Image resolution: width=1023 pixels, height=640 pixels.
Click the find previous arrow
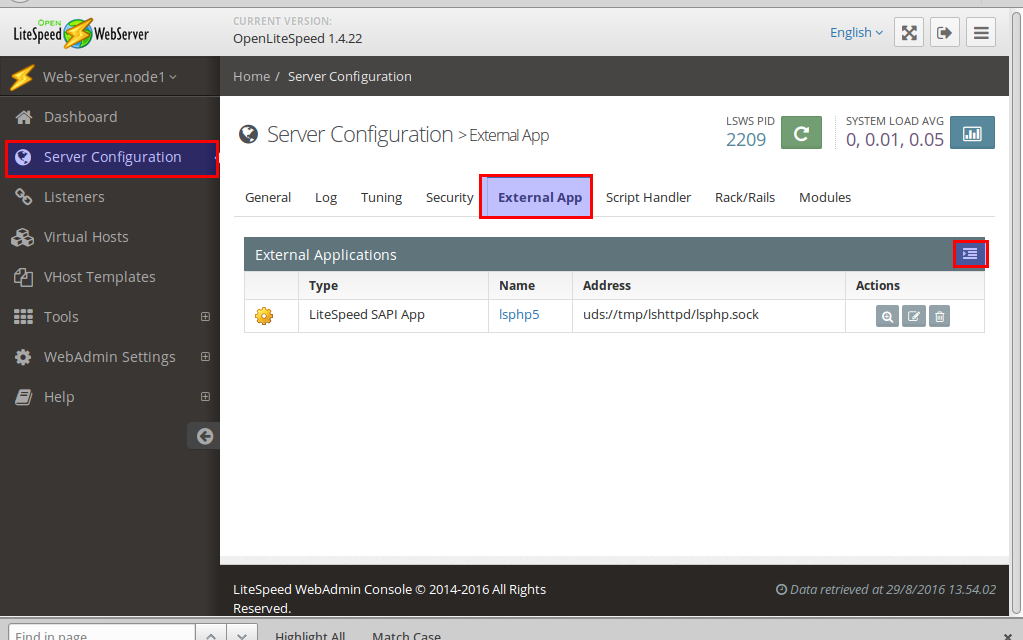click(x=211, y=634)
